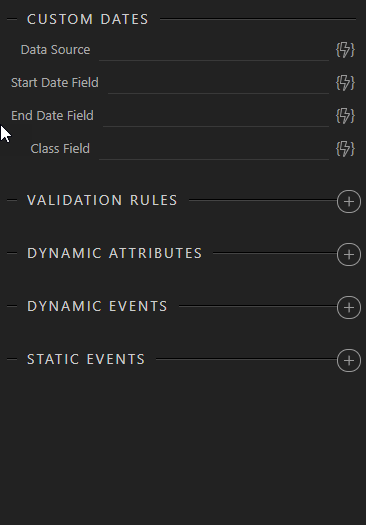Collapse Dynamic Attributes section via its dash
The width and height of the screenshot is (366, 525).
(12, 253)
